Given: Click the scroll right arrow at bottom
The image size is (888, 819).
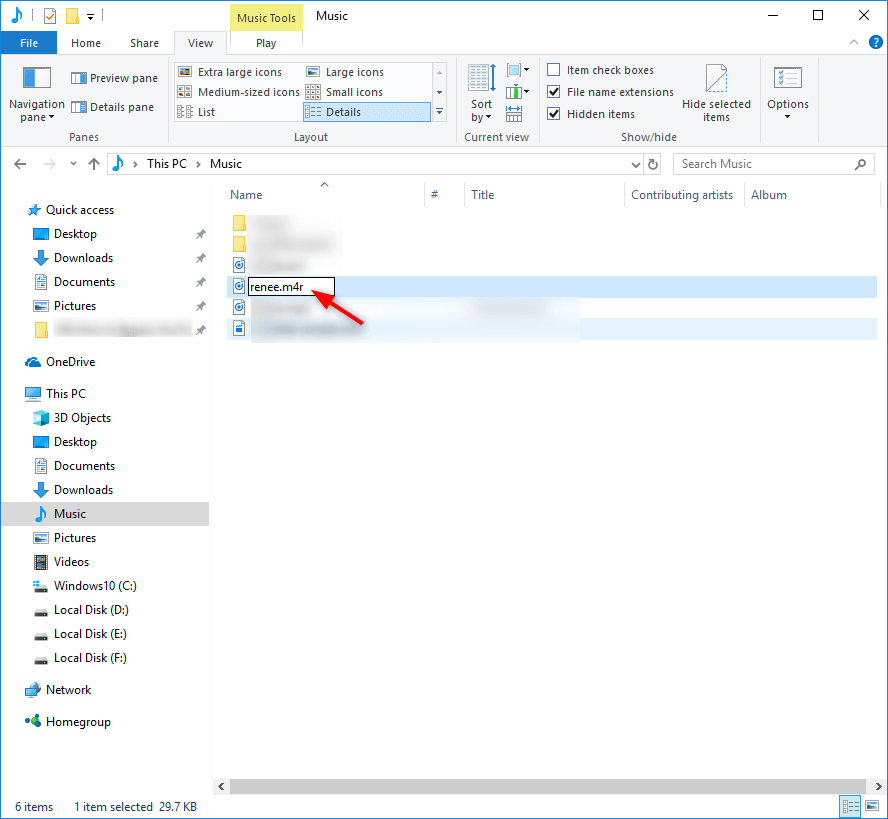Looking at the screenshot, I should tap(878, 786).
